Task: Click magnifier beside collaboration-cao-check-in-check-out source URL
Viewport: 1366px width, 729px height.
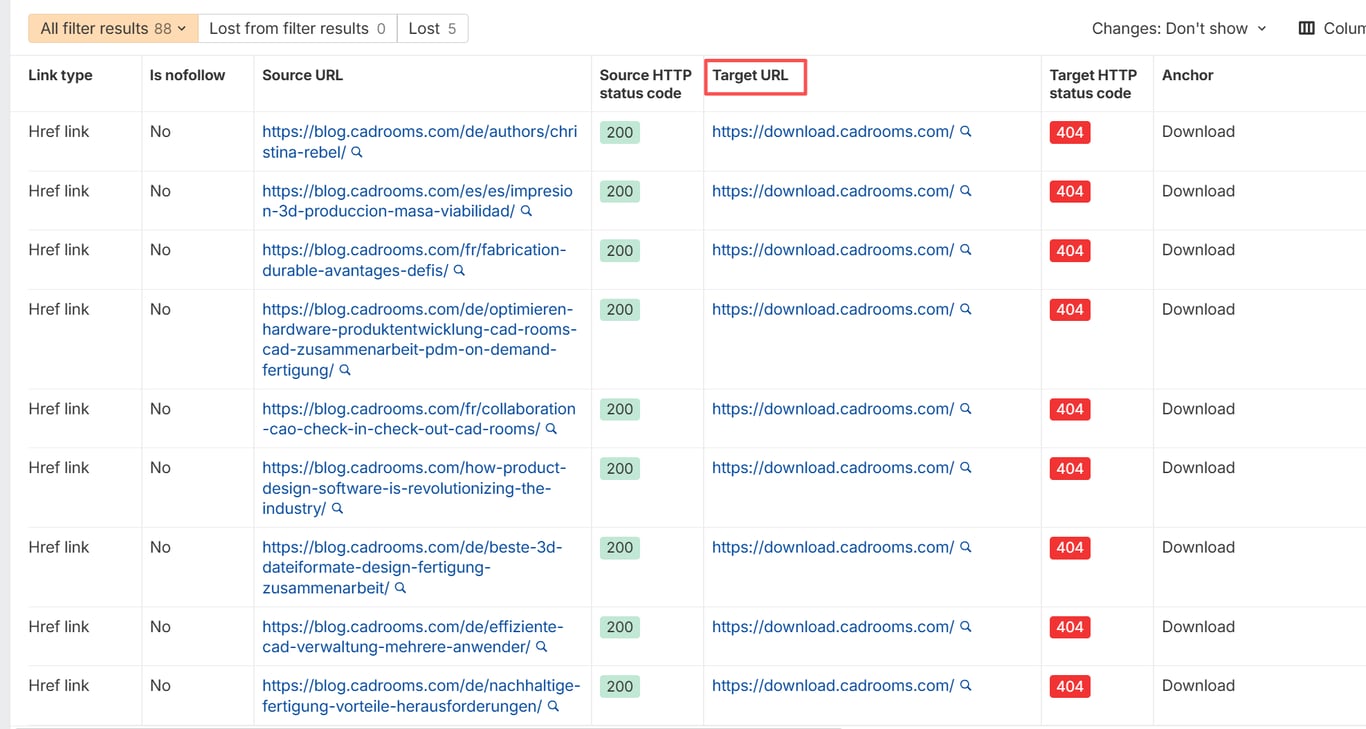Action: pyautogui.click(x=551, y=430)
